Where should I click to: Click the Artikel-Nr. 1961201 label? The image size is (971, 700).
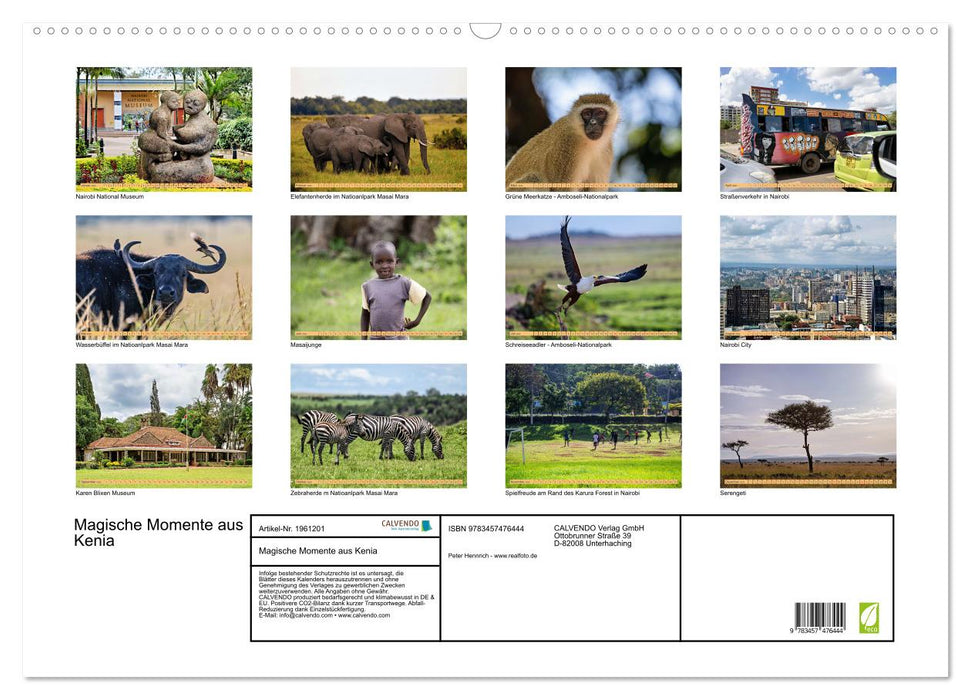[x=293, y=528]
